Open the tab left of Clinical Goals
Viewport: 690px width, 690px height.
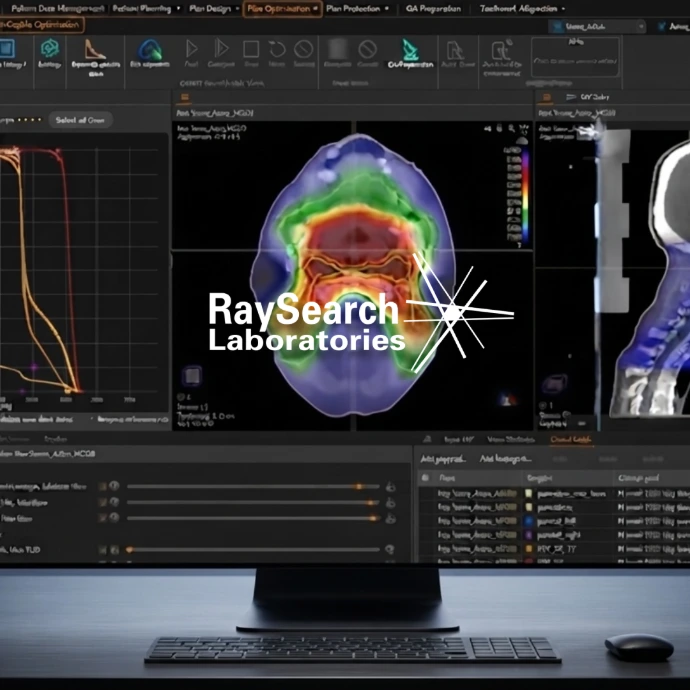pyautogui.click(x=510, y=440)
